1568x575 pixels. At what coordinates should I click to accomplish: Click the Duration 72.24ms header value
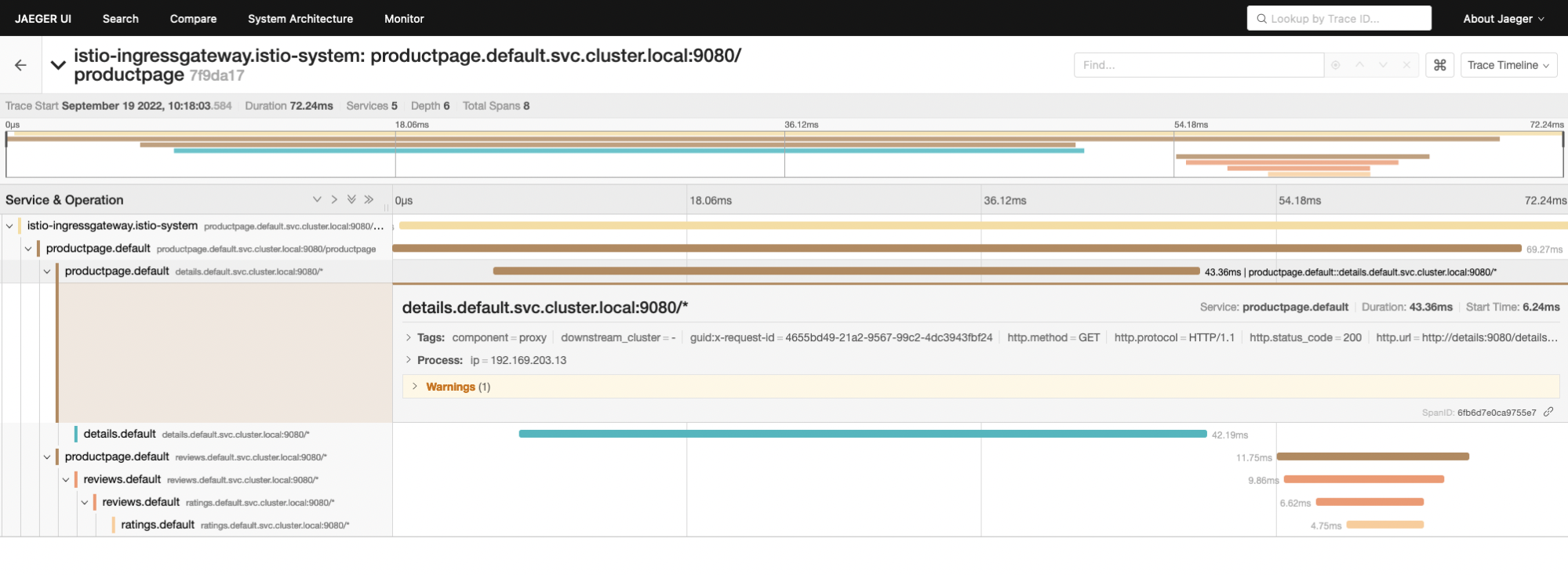tap(311, 106)
